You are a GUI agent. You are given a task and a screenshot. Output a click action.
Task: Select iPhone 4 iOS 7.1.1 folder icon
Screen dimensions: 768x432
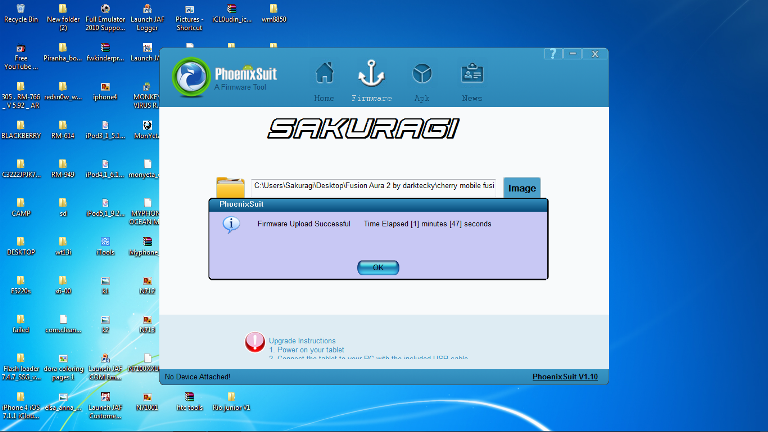point(21,406)
